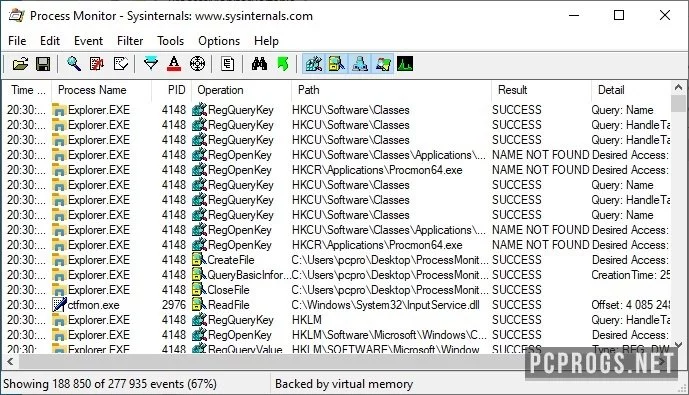Open the Edit menu
Image resolution: width=689 pixels, height=395 pixels.
click(x=50, y=41)
